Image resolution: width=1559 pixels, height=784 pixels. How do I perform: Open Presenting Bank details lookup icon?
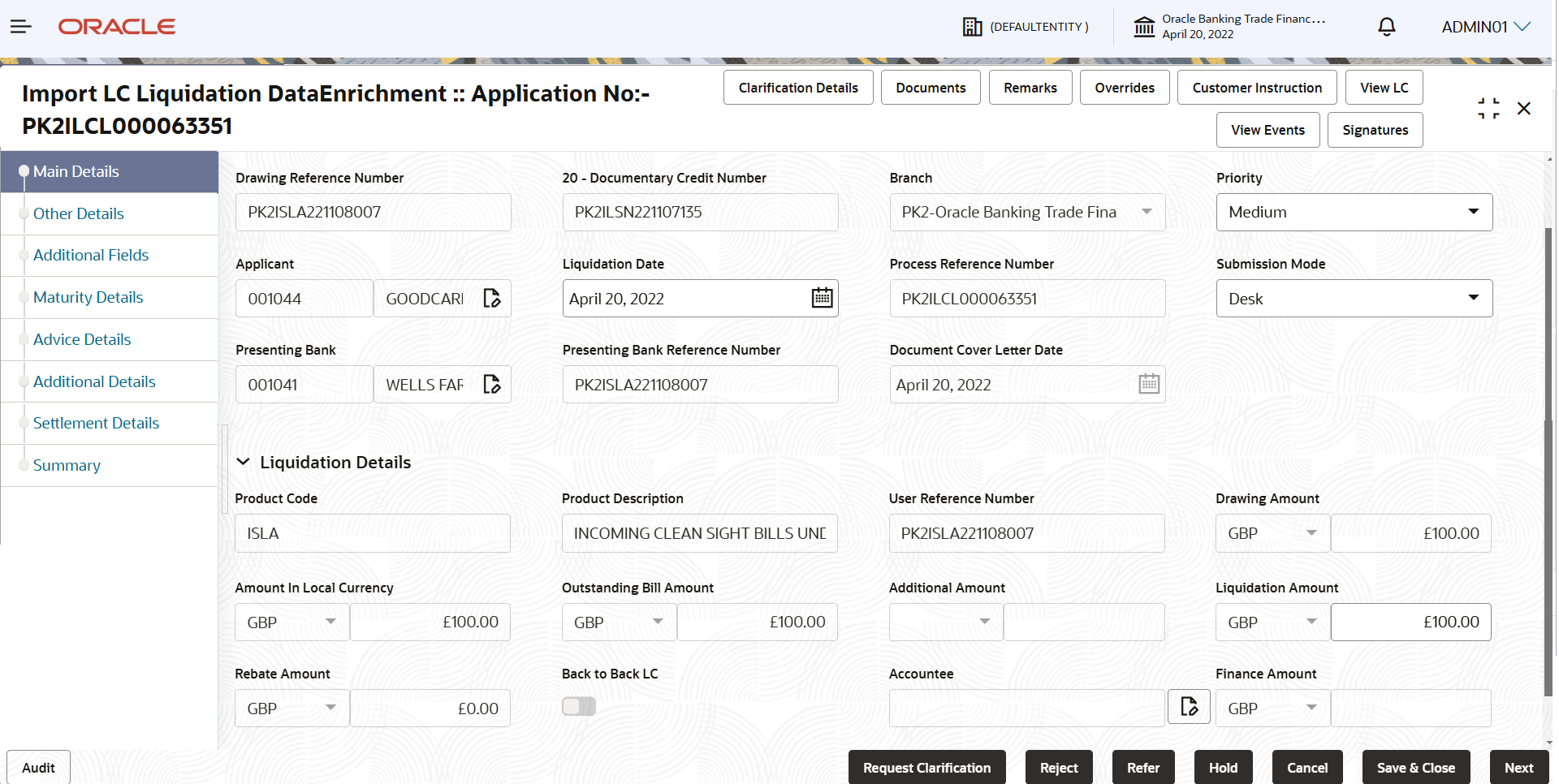pyautogui.click(x=492, y=385)
